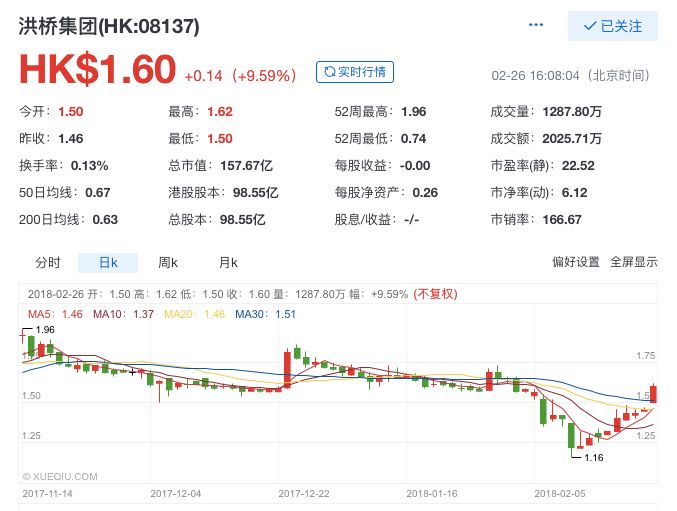Click the MA5: 1.46 legend

pos(55,314)
